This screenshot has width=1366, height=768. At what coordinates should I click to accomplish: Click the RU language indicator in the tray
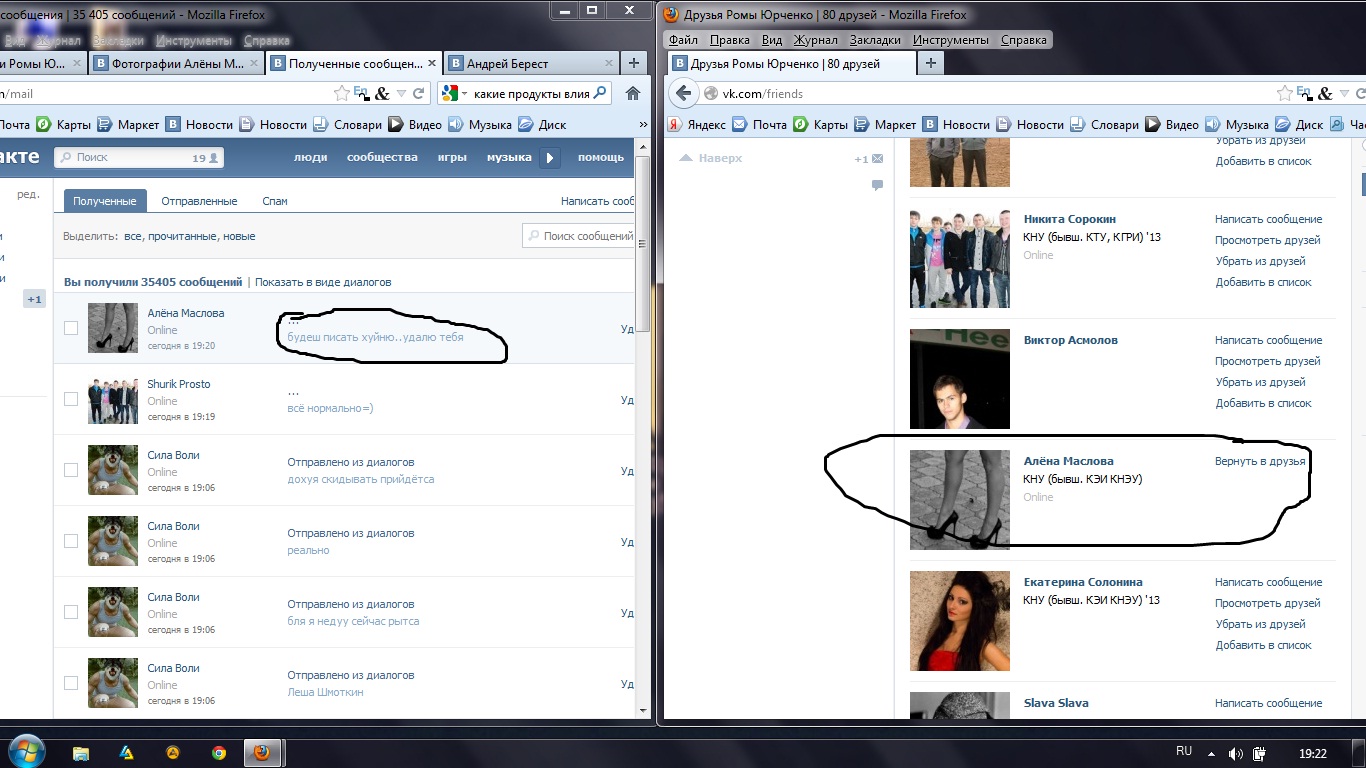click(x=1184, y=751)
